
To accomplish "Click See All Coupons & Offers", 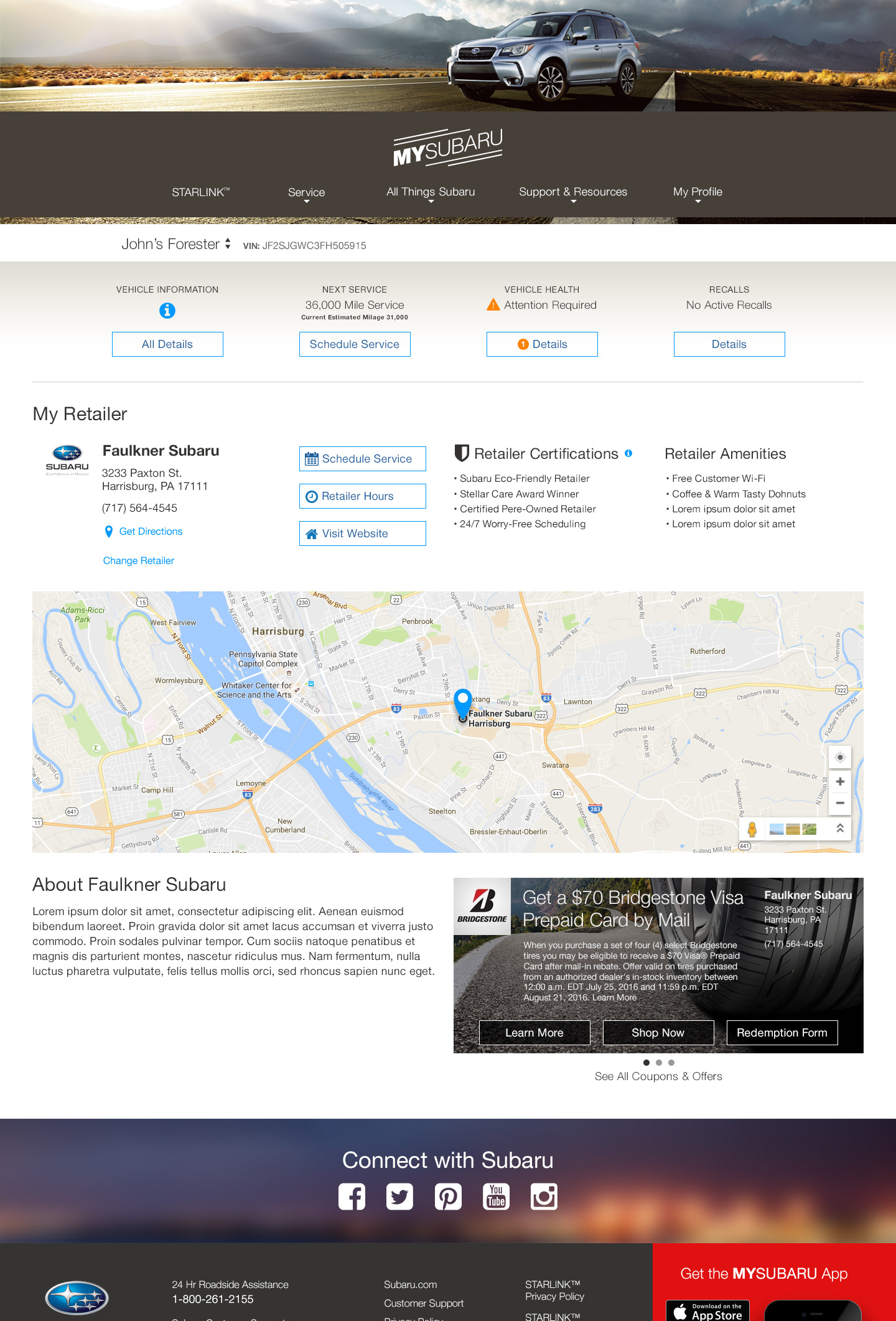I will click(658, 1076).
